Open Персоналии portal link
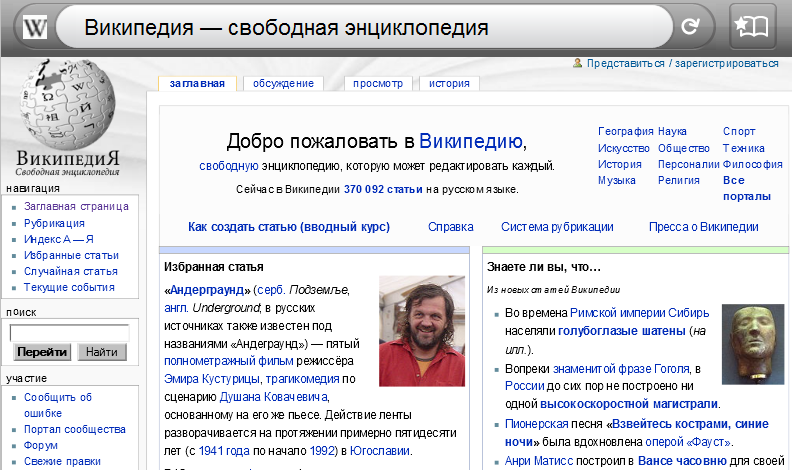 (688, 165)
